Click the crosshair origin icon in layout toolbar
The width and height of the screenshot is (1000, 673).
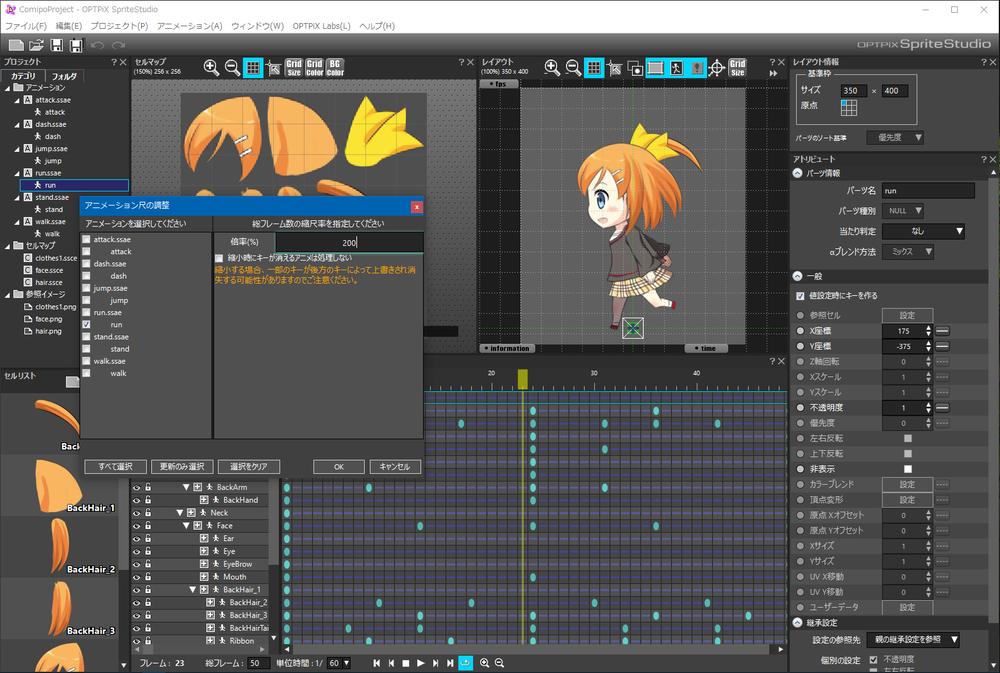(716, 68)
